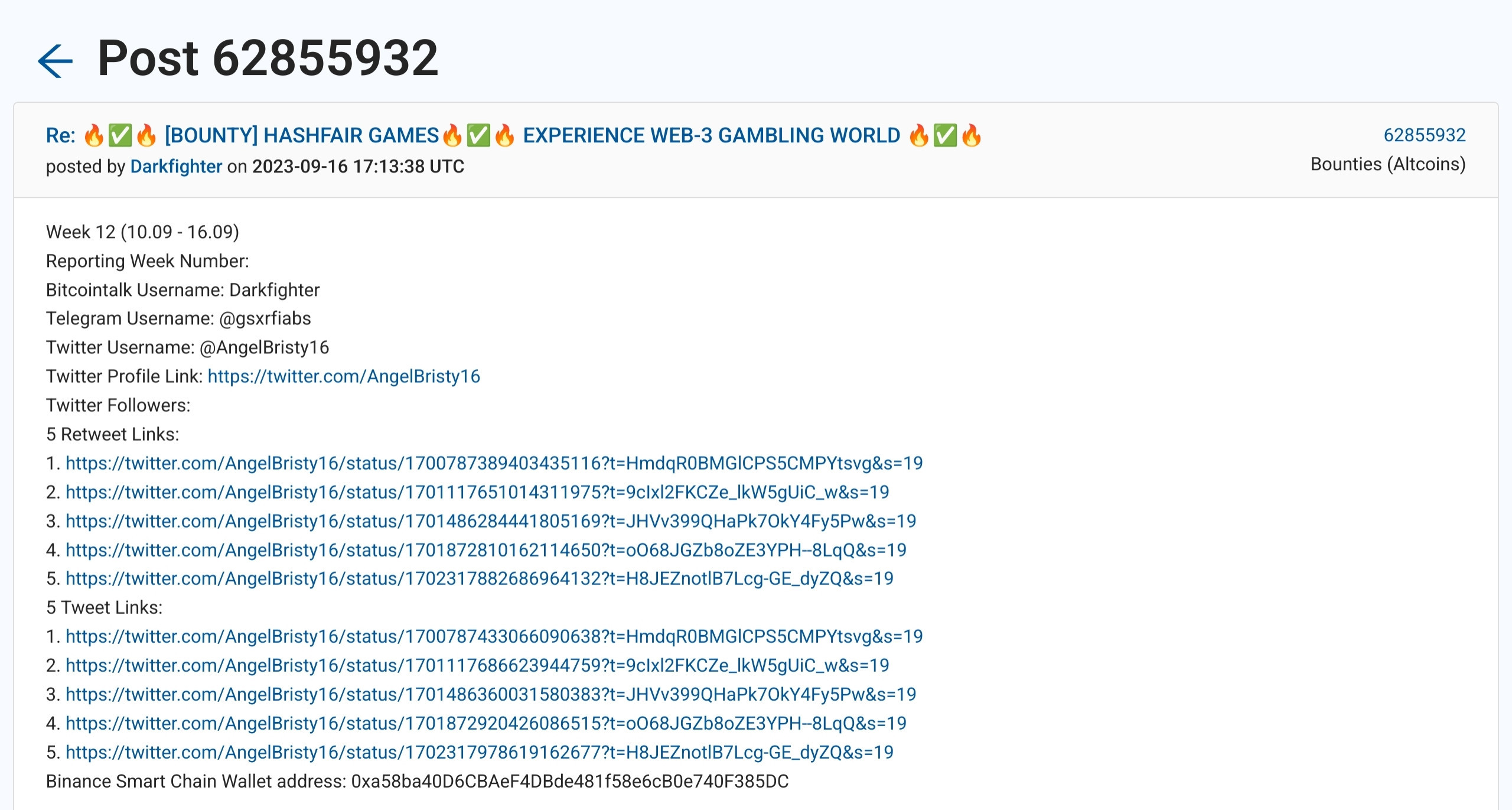Open post ID 62855932 link on the right
The width and height of the screenshot is (1512, 810).
click(x=1425, y=135)
